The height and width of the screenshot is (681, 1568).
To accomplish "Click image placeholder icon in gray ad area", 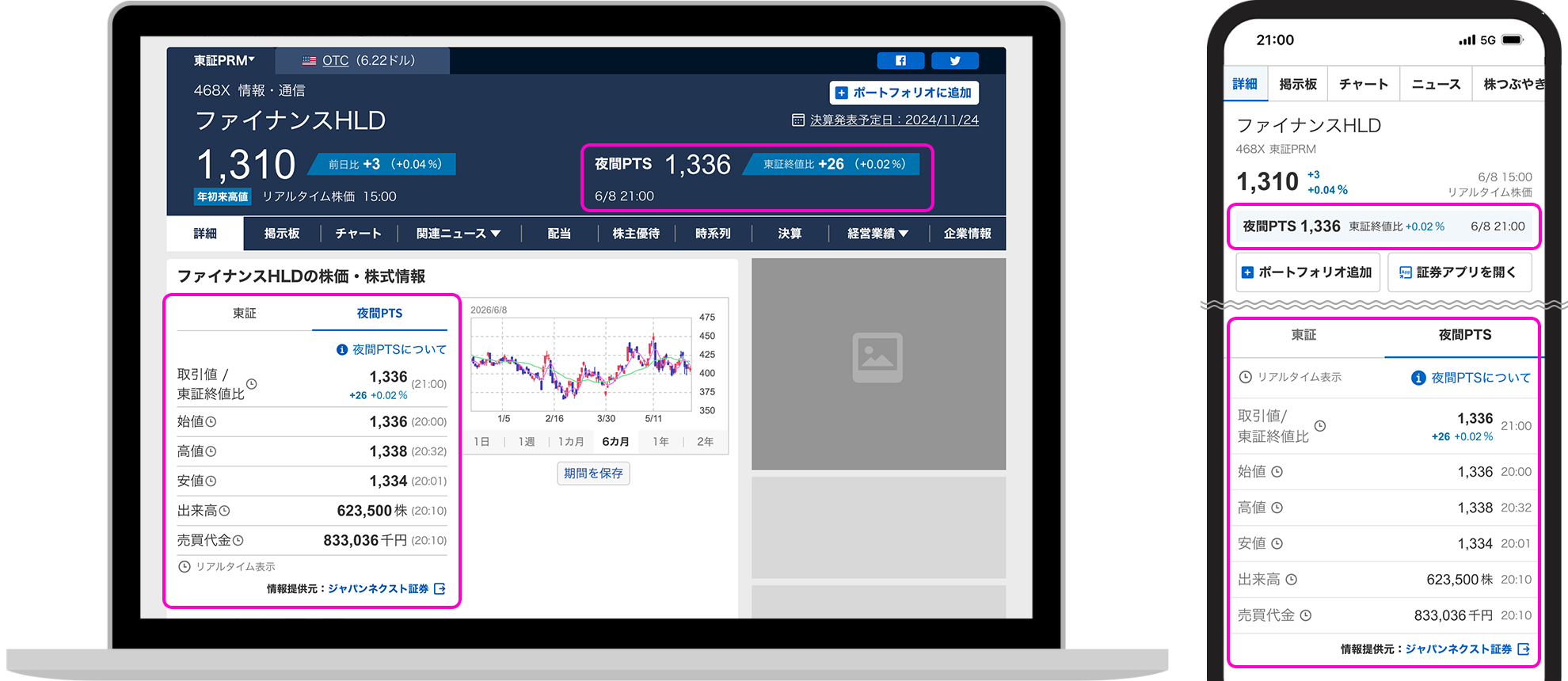I will [877, 357].
